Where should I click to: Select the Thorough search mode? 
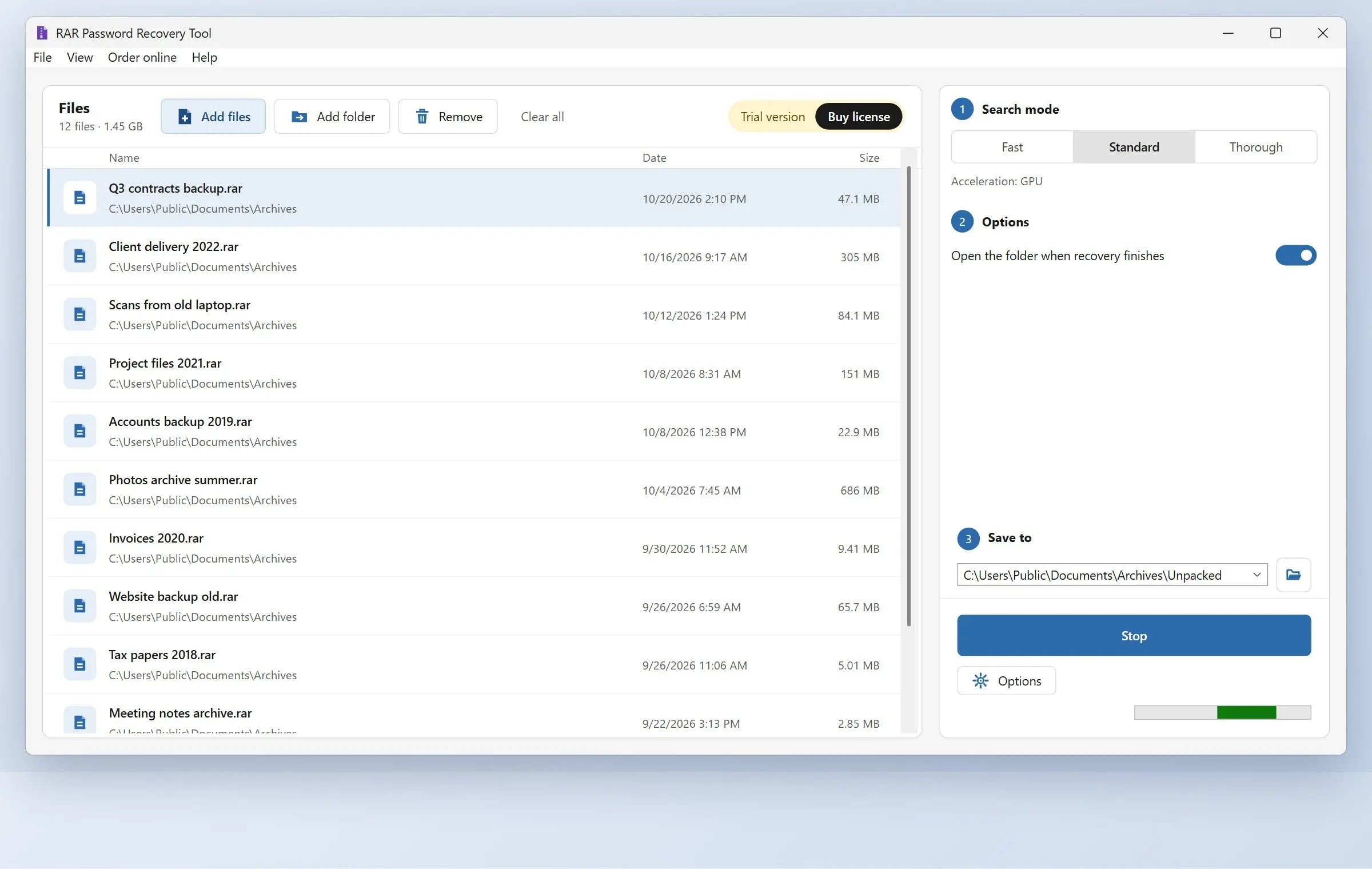1256,147
